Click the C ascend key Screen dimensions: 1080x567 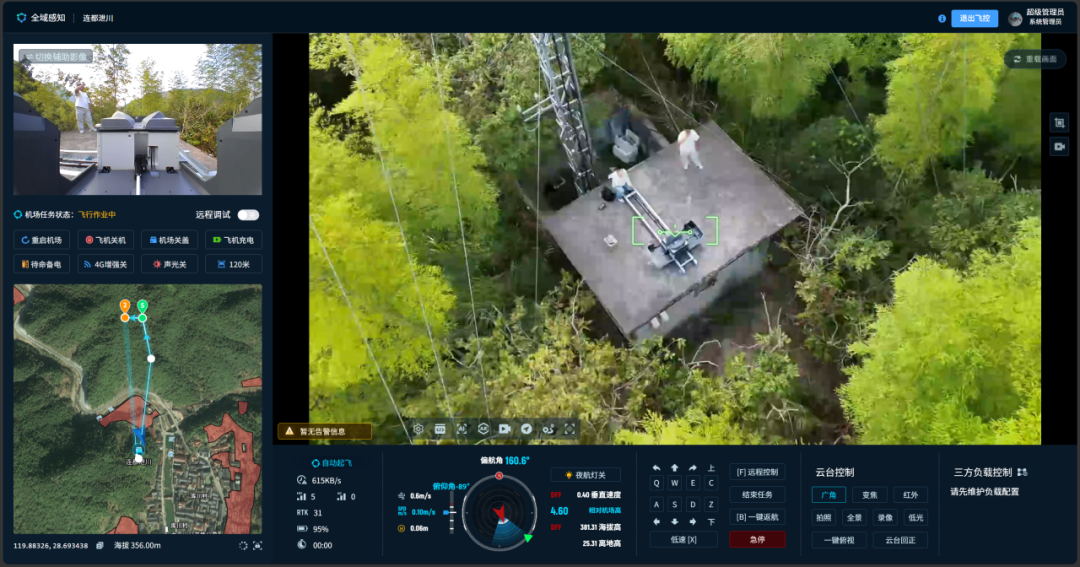pos(711,484)
